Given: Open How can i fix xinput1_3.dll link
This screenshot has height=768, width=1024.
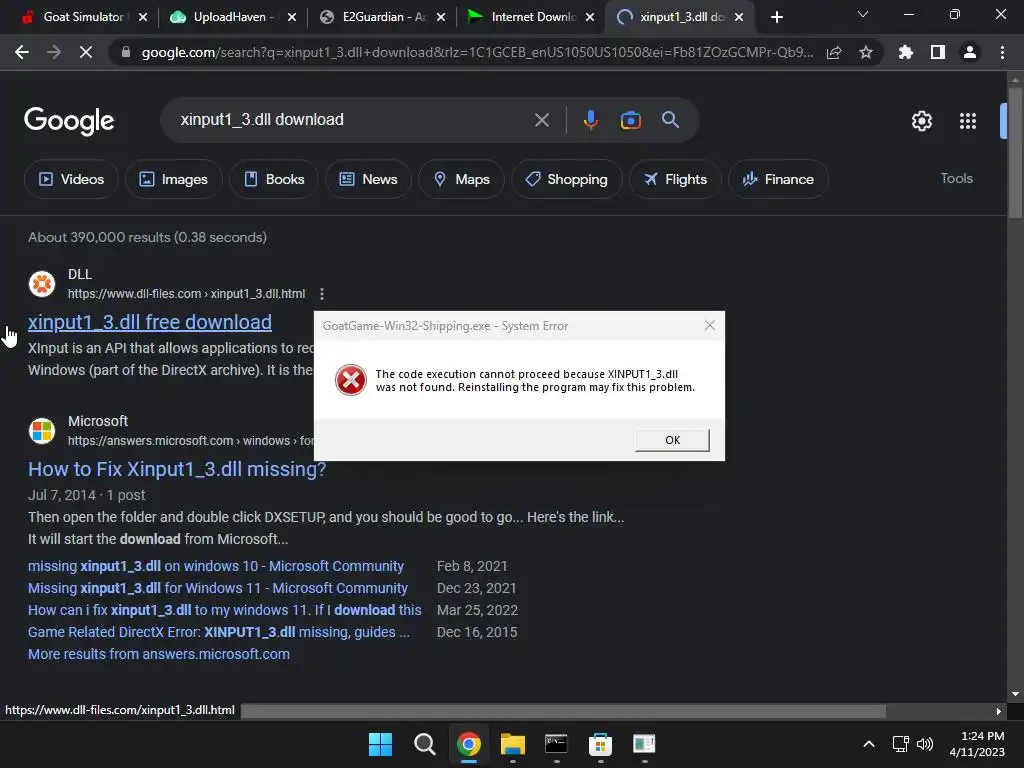Looking at the screenshot, I should tap(224, 610).
